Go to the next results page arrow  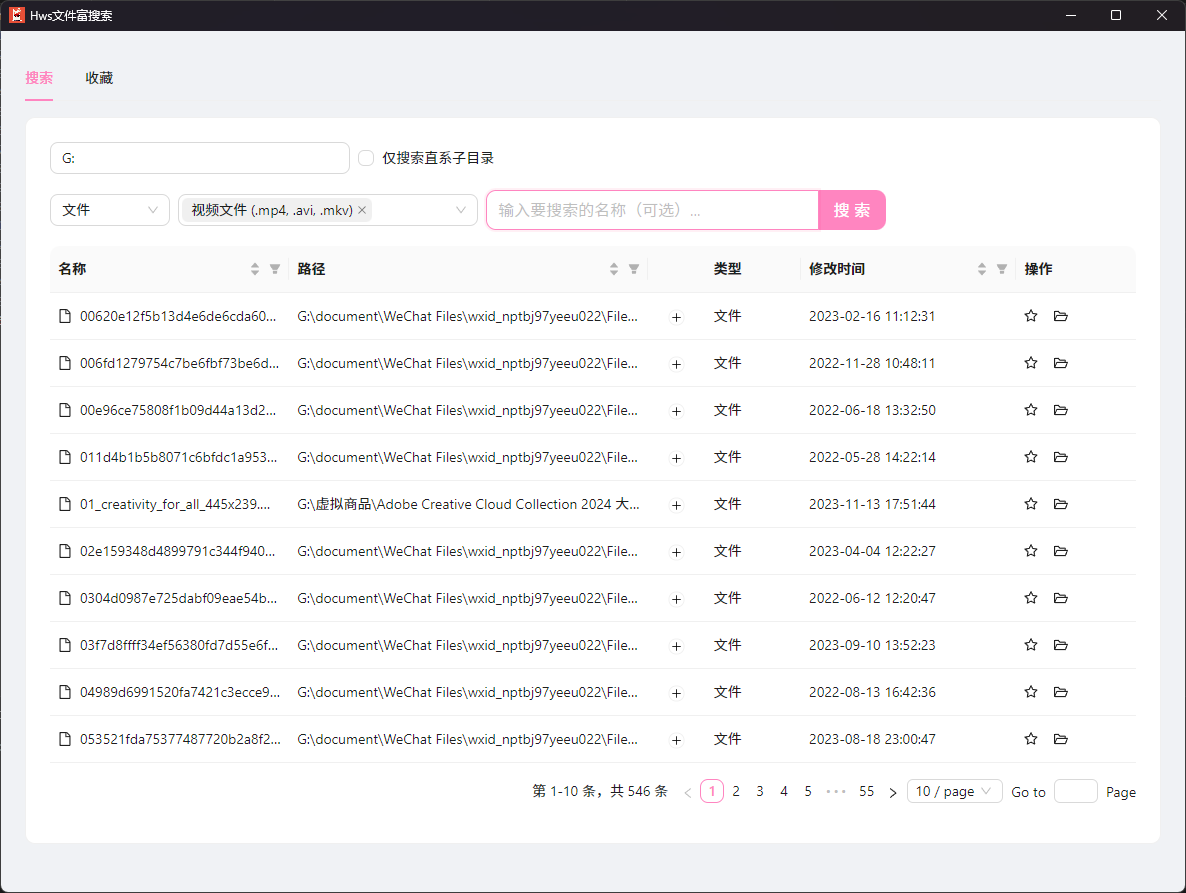[x=892, y=791]
